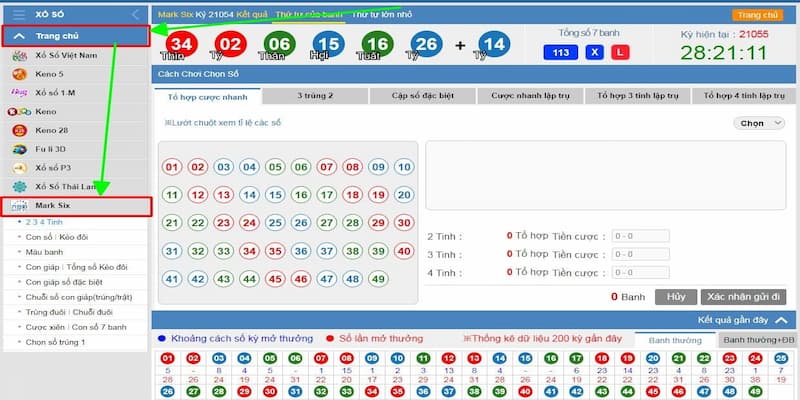Open the Fu li 3D icon
The width and height of the screenshot is (800, 400).
18,149
